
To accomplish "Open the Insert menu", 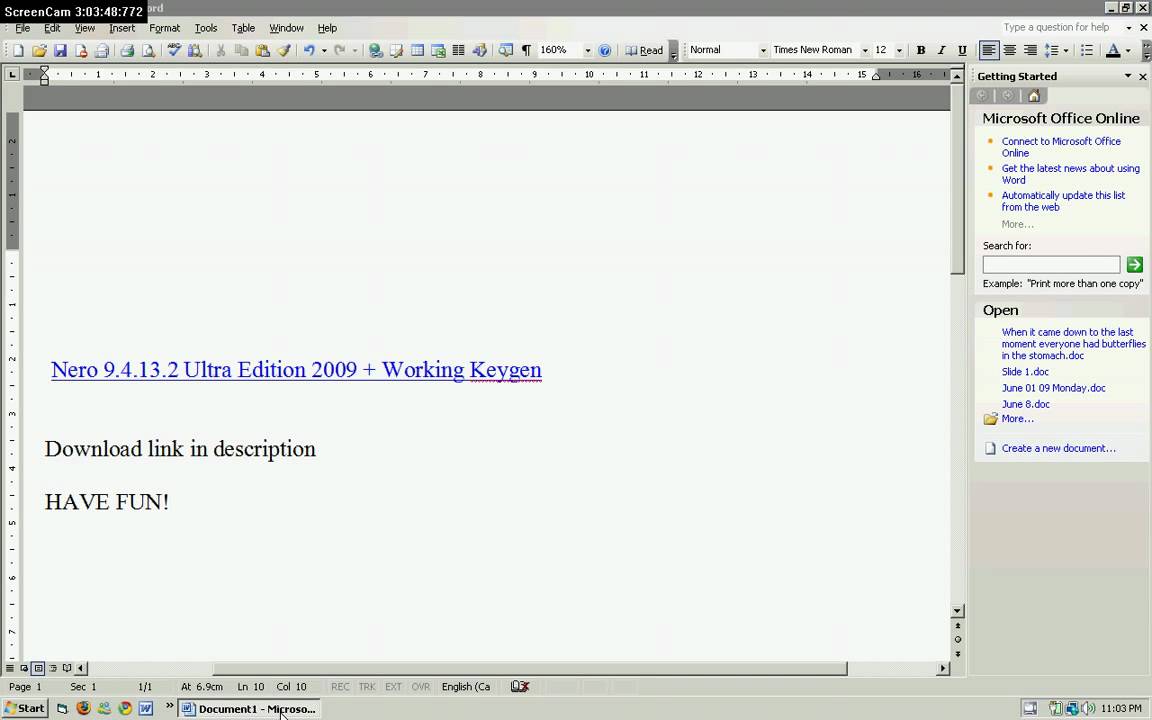I will 122,28.
